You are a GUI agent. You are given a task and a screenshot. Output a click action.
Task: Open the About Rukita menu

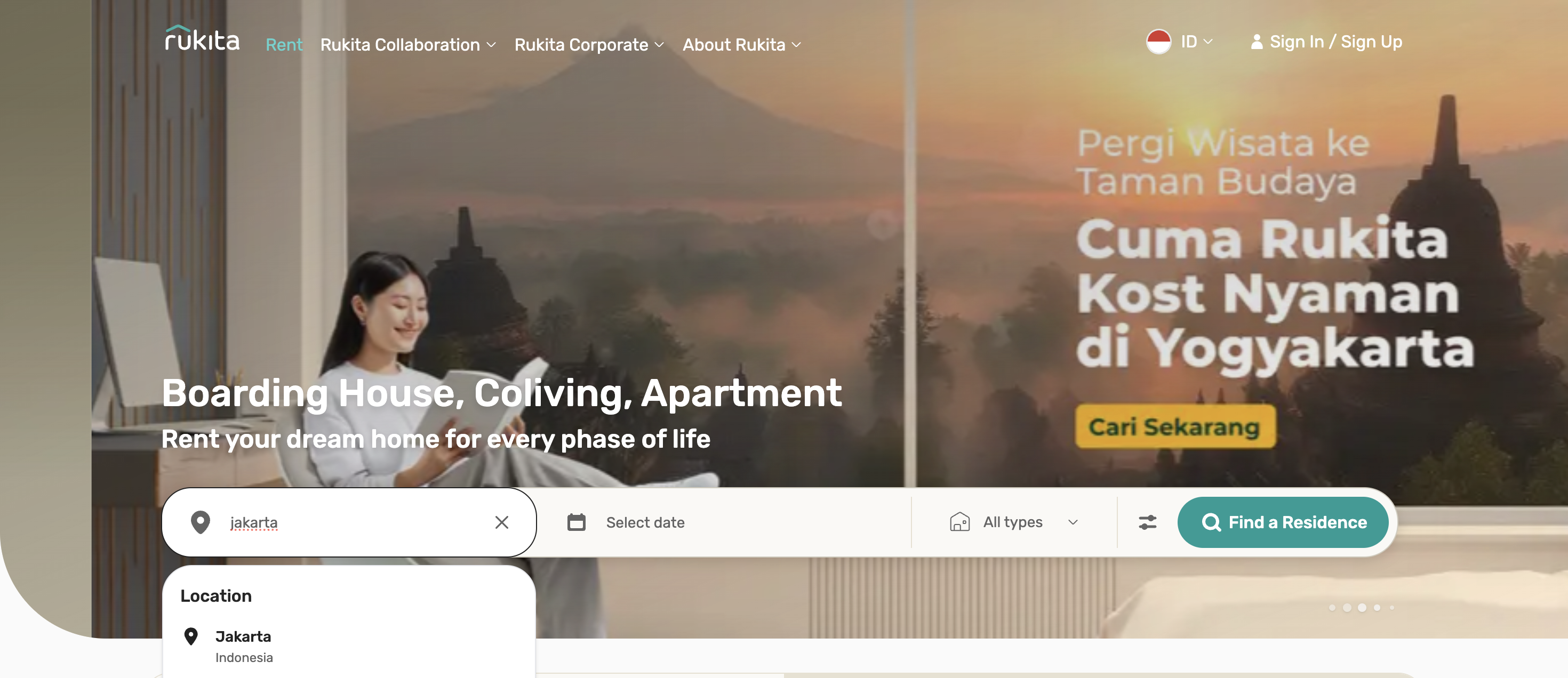click(741, 45)
